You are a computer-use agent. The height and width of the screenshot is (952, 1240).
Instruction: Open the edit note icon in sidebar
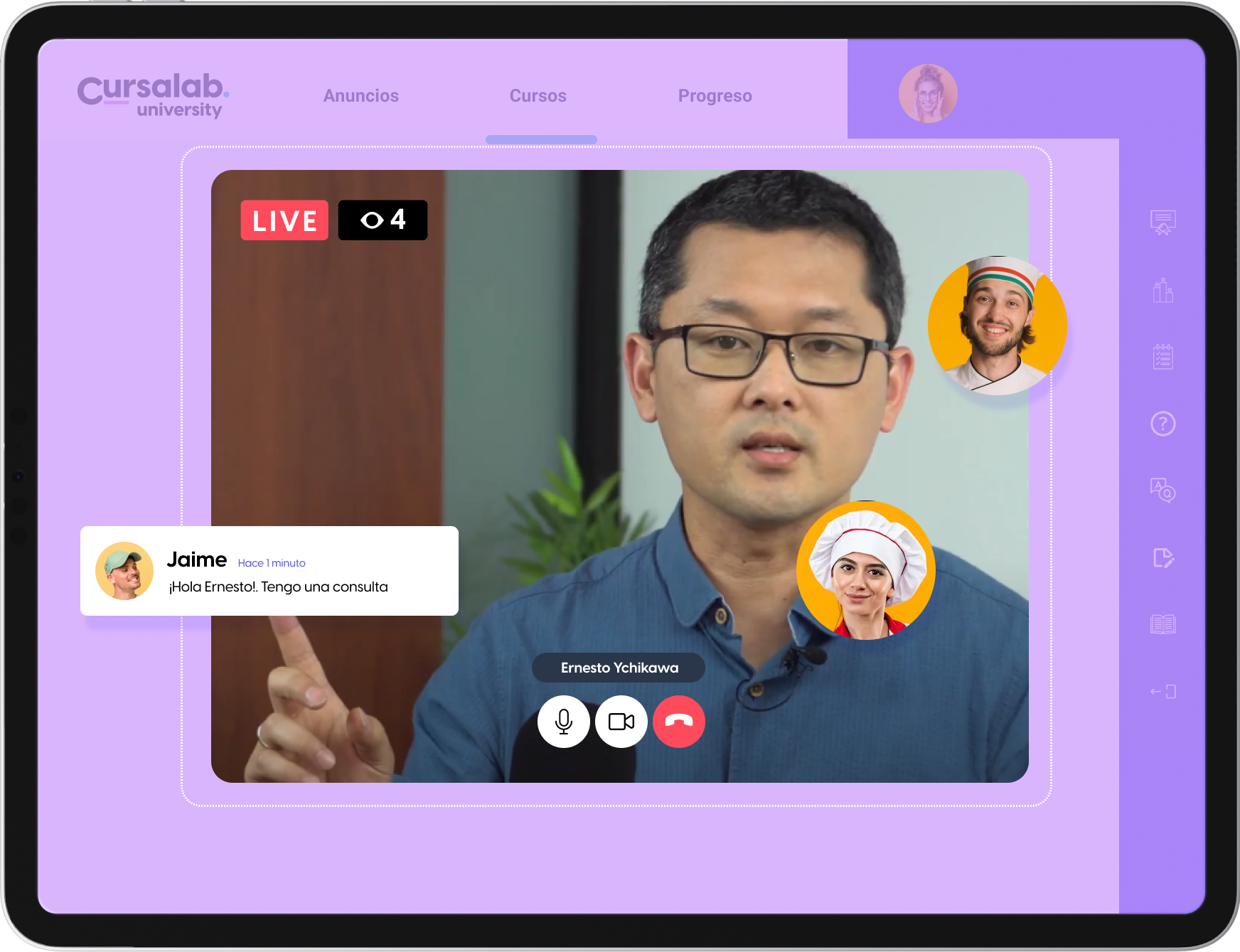[x=1162, y=558]
